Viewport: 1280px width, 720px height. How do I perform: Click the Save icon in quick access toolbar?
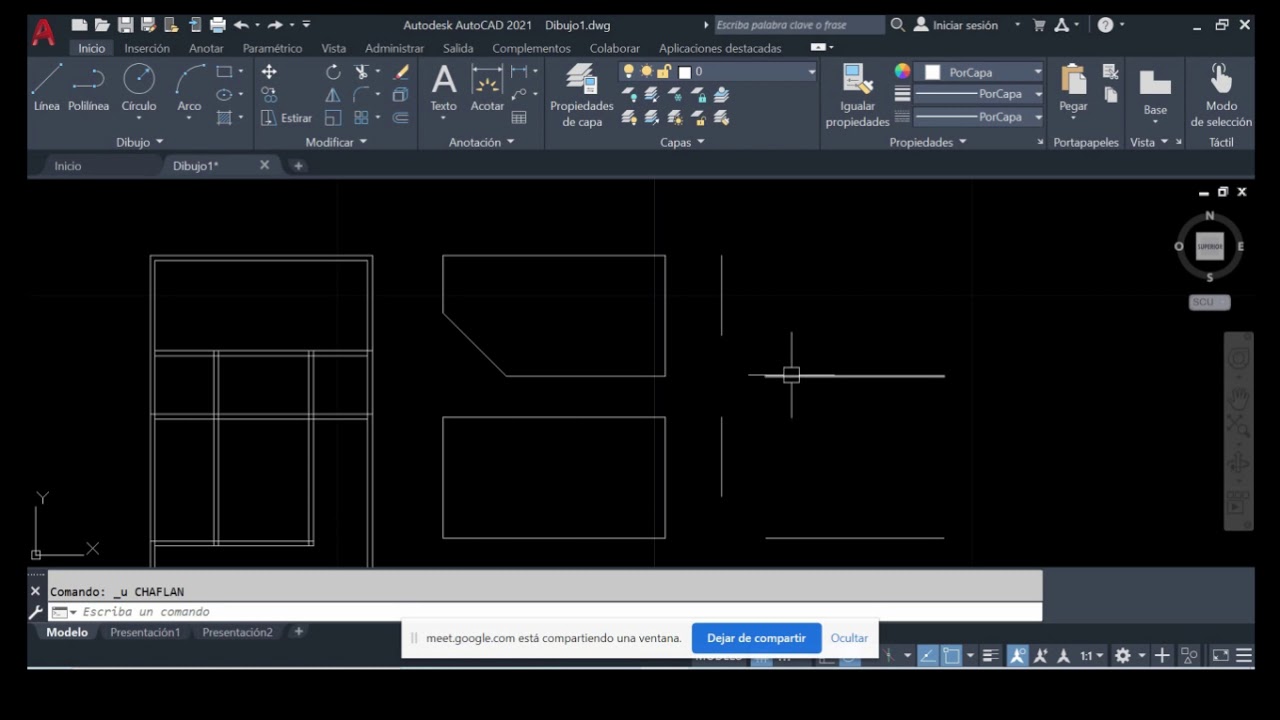[125, 25]
